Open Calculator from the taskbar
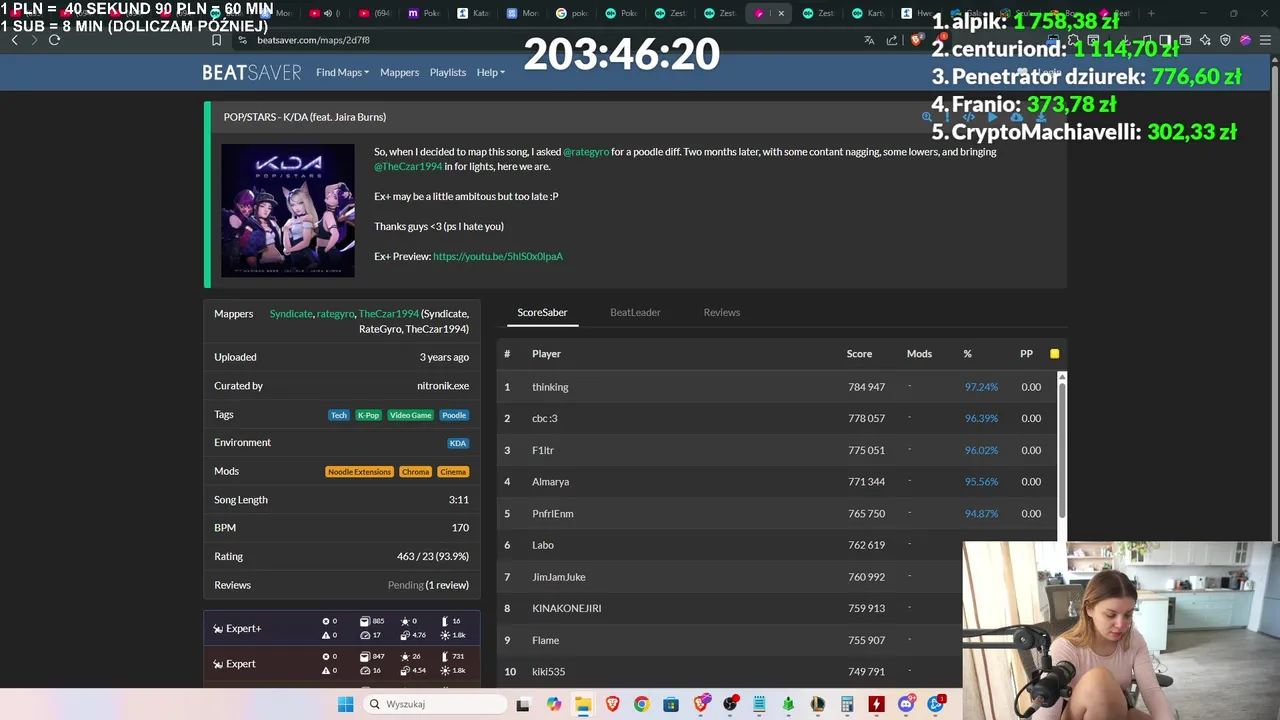 point(847,704)
